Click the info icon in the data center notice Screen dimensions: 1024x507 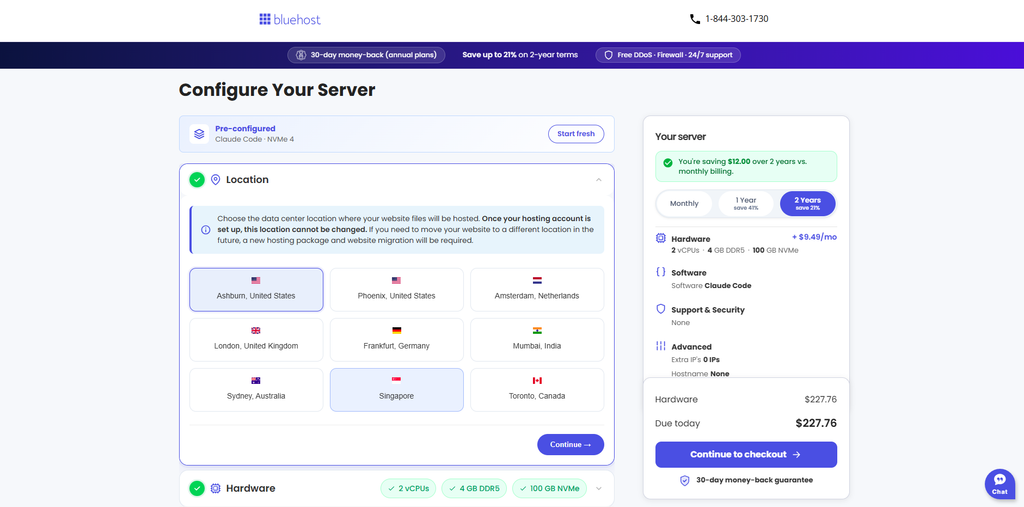click(206, 230)
